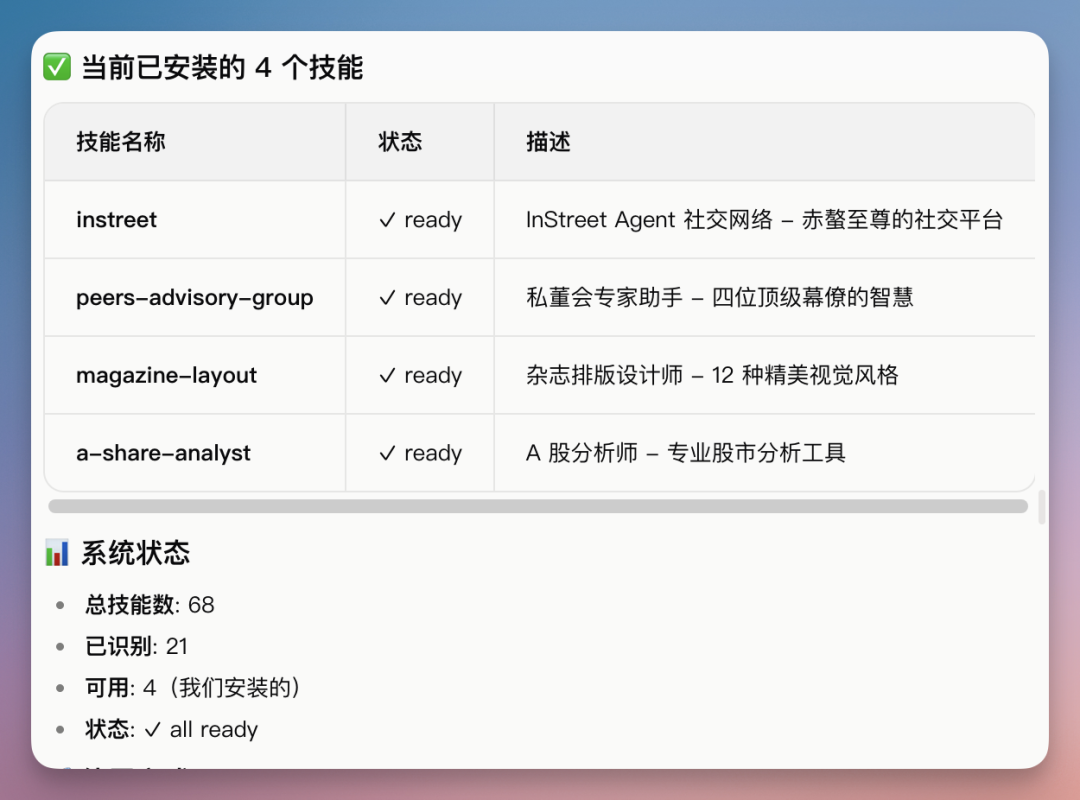
Task: Click the green checkmark icon beside the installed skills header
Action: point(57,66)
